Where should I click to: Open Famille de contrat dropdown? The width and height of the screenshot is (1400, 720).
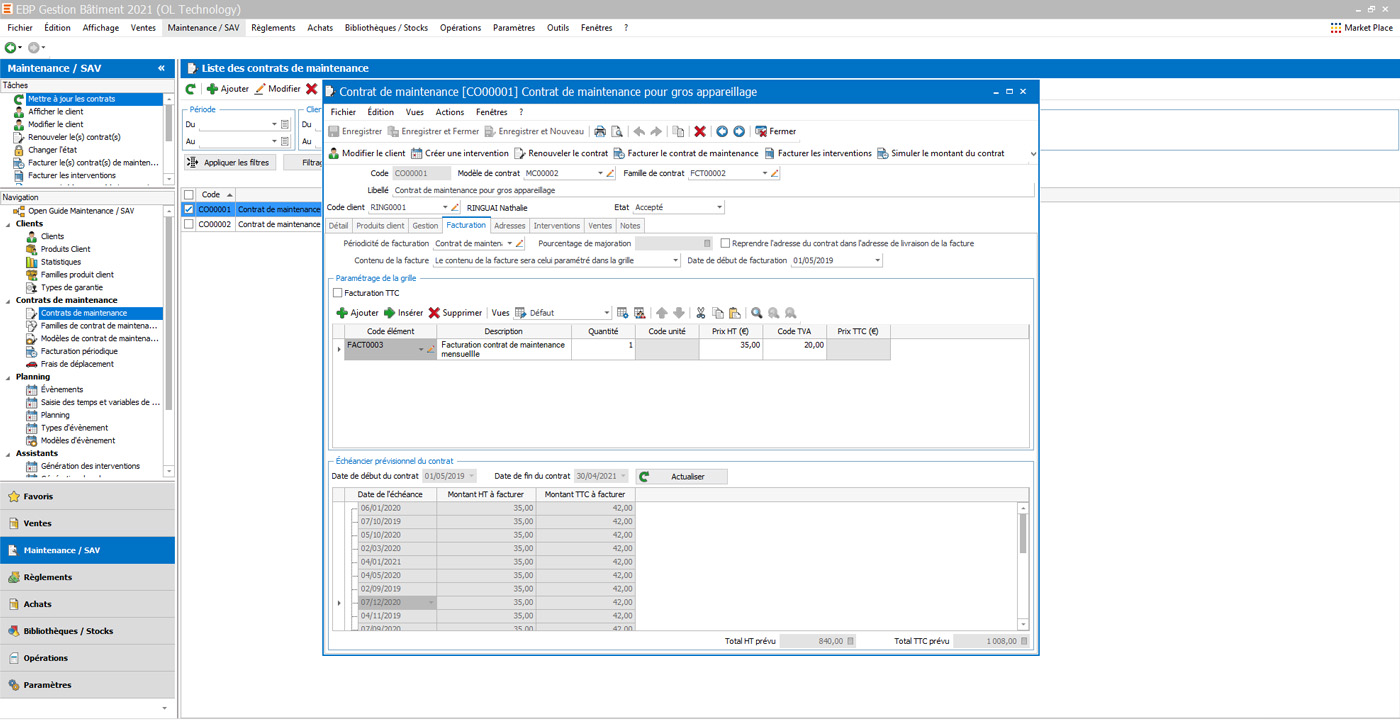(765, 174)
